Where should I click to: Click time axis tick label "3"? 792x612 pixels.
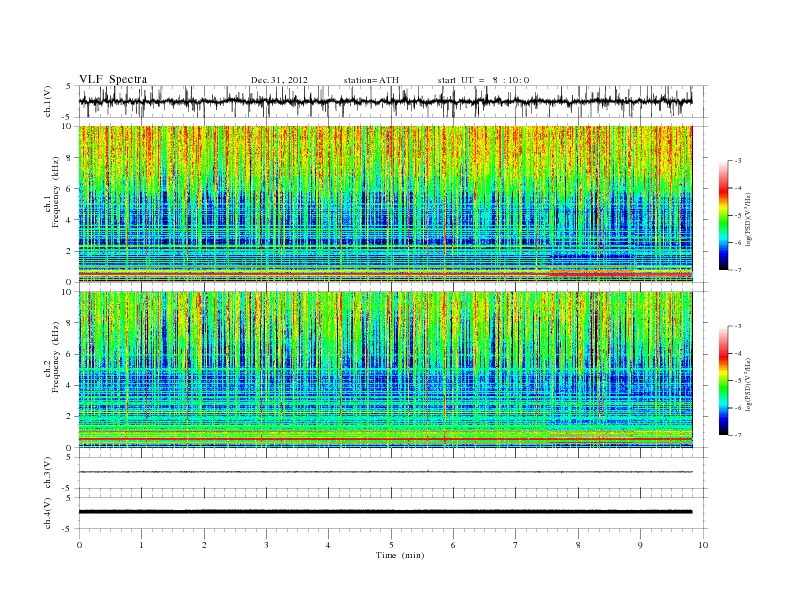(x=266, y=545)
